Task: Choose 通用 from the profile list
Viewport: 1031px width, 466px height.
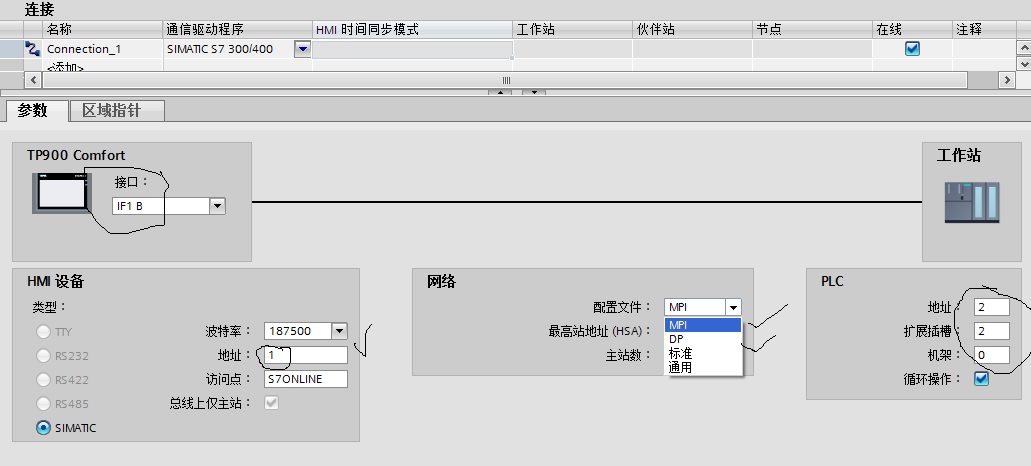Action: 704,367
